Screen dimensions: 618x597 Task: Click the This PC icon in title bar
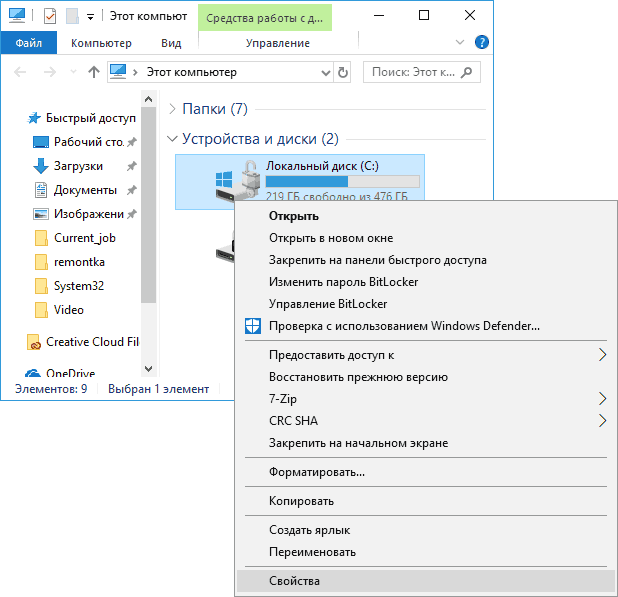pyautogui.click(x=17, y=16)
